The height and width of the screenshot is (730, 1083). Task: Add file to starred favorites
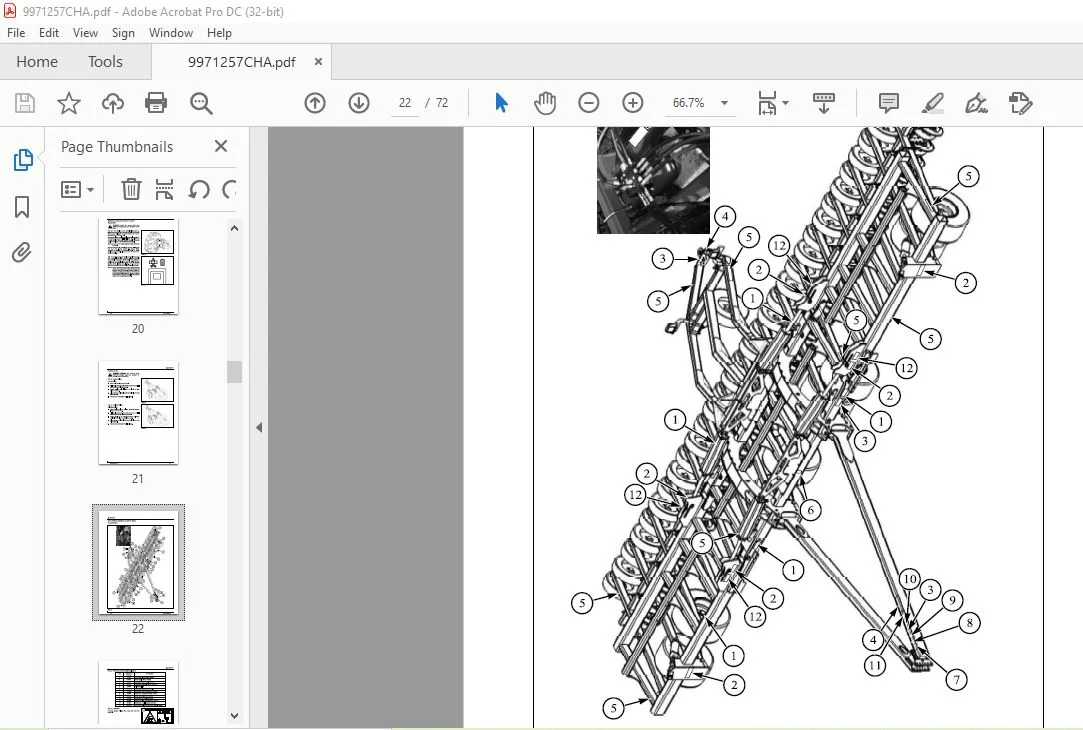(x=68, y=103)
